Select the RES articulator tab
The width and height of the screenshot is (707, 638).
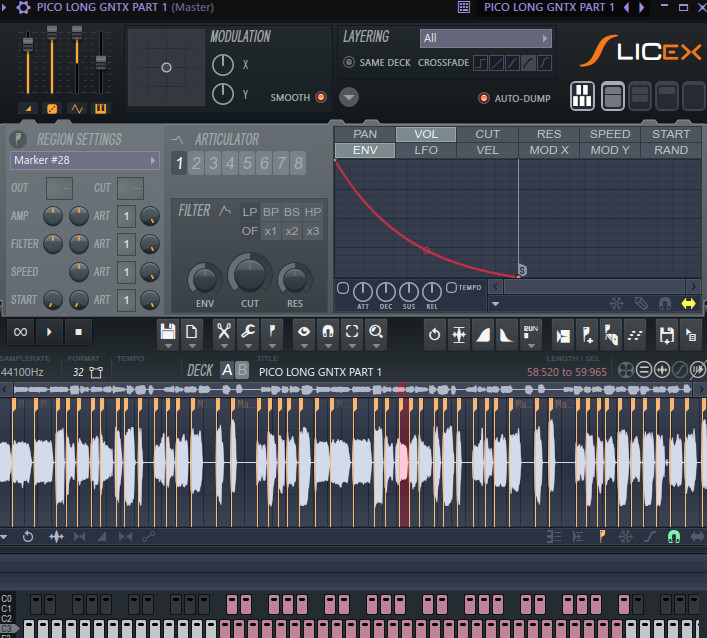[x=549, y=134]
